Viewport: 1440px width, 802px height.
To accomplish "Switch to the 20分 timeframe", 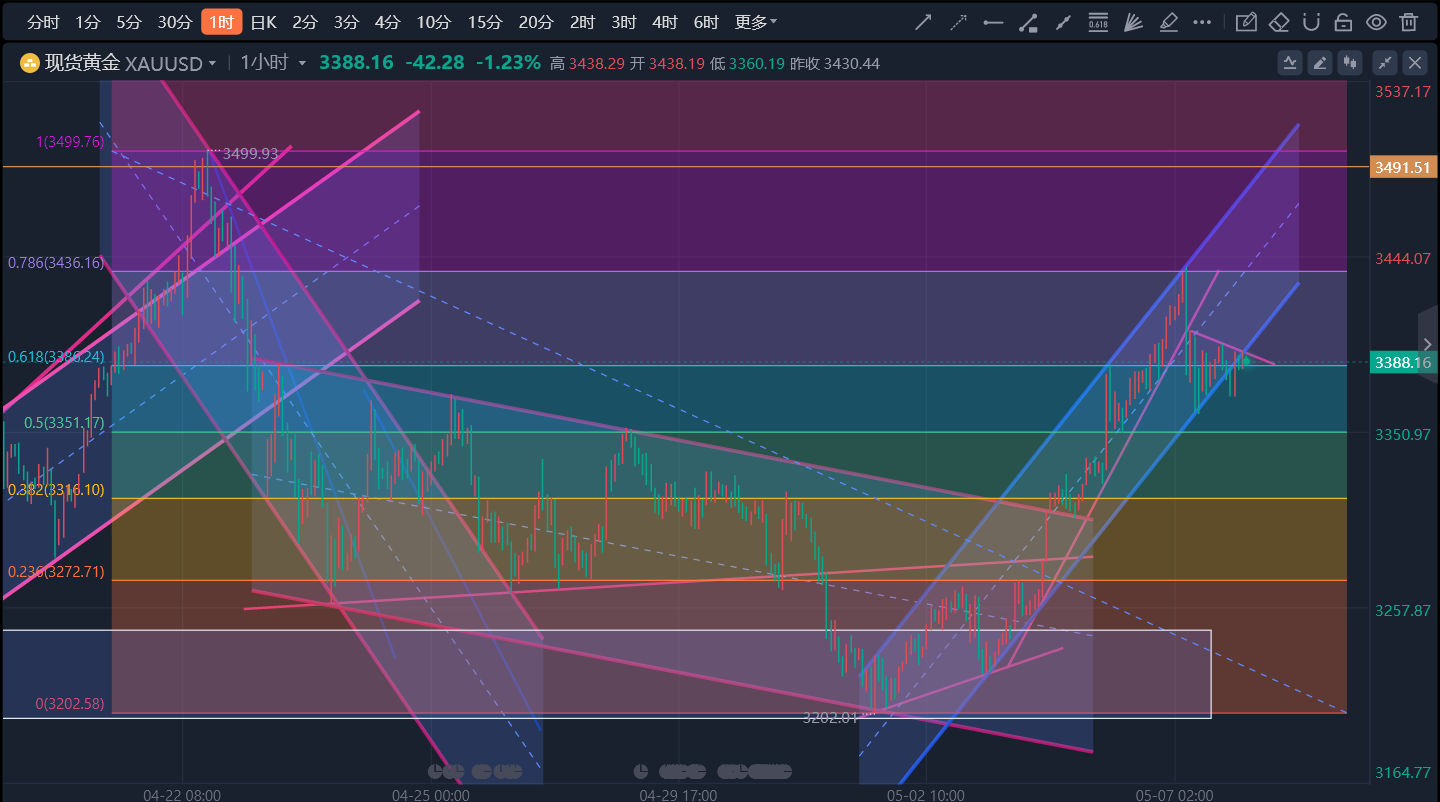I will click(535, 22).
